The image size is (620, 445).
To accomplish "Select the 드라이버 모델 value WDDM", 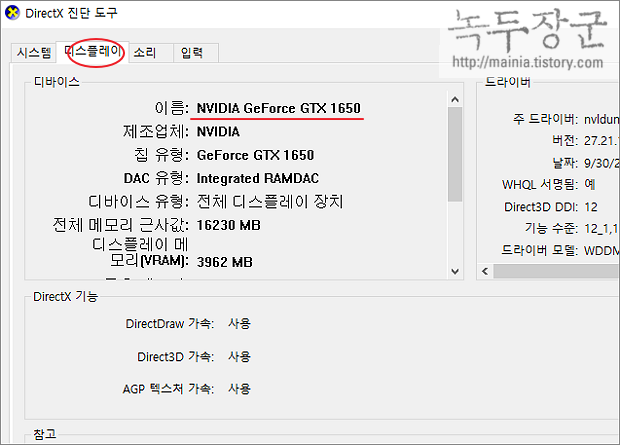I will pyautogui.click(x=601, y=250).
